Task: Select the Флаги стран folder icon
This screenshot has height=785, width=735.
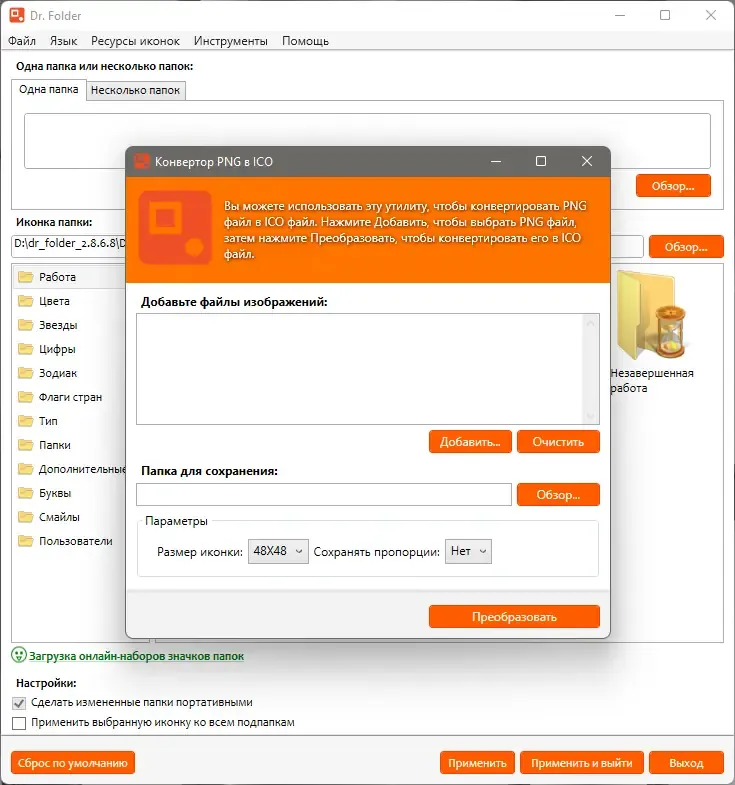Action: pos(25,397)
